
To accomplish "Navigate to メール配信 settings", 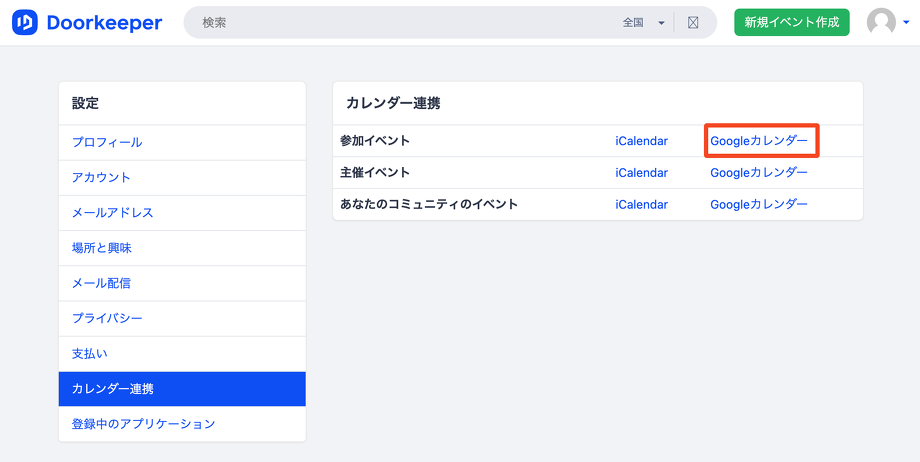I will 101,283.
